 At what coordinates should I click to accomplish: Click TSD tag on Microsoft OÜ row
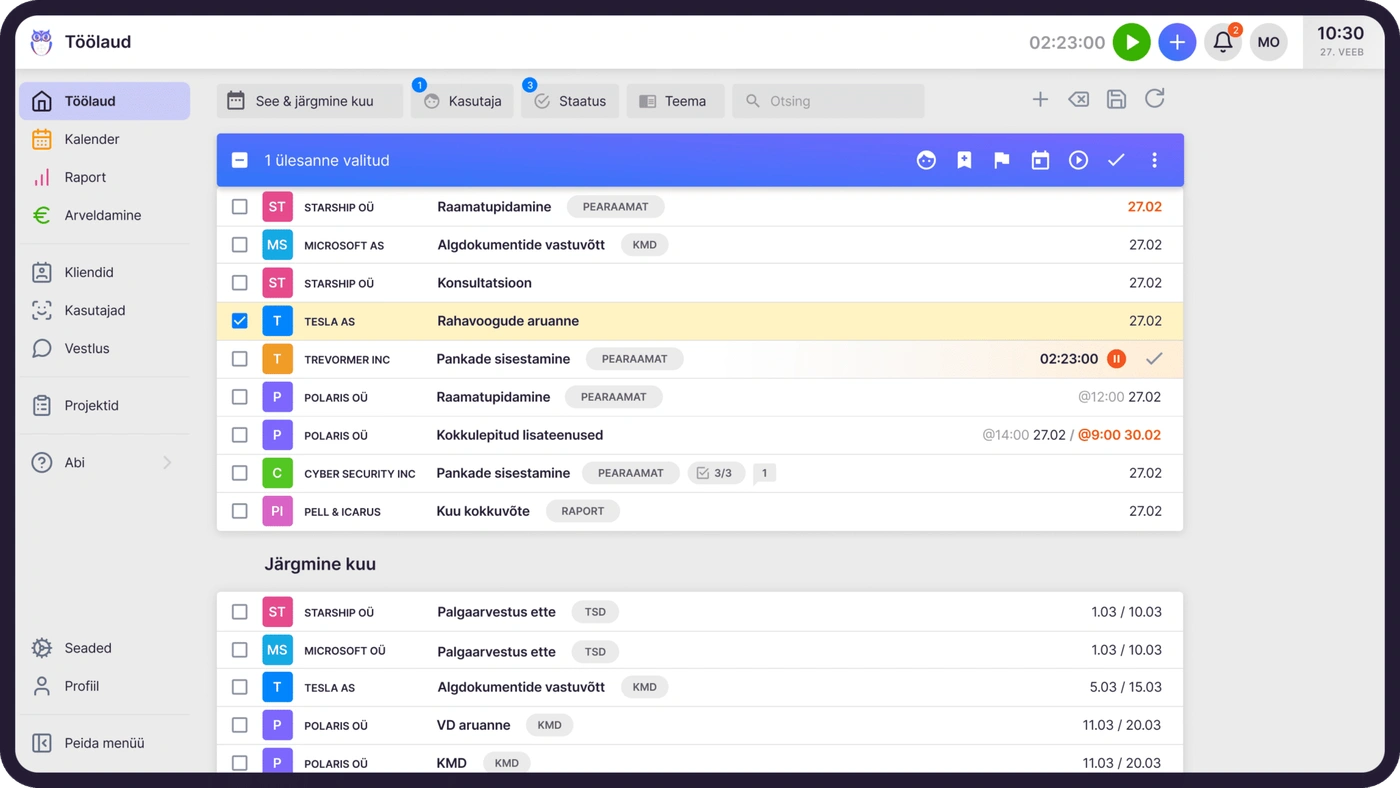coord(595,651)
